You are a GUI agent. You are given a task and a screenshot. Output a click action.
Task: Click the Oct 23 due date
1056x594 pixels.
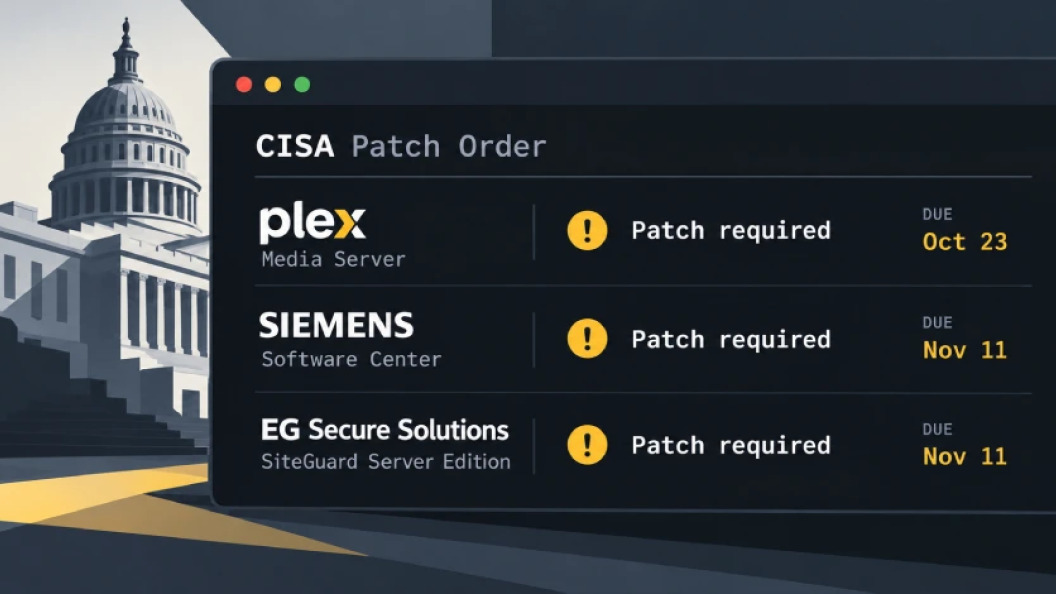pyautogui.click(x=964, y=241)
